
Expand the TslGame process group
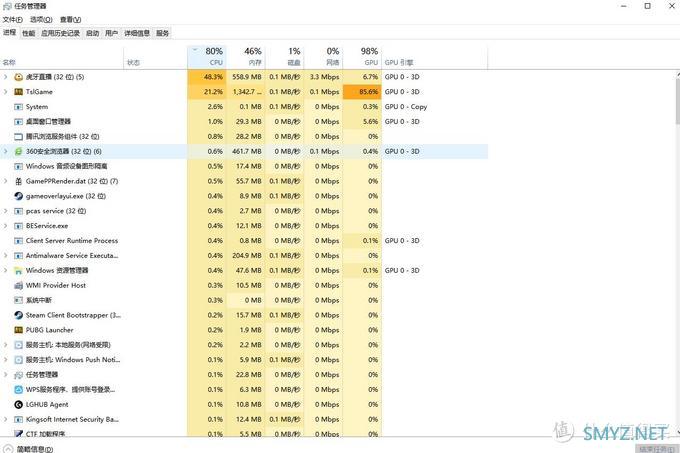tap(6, 92)
